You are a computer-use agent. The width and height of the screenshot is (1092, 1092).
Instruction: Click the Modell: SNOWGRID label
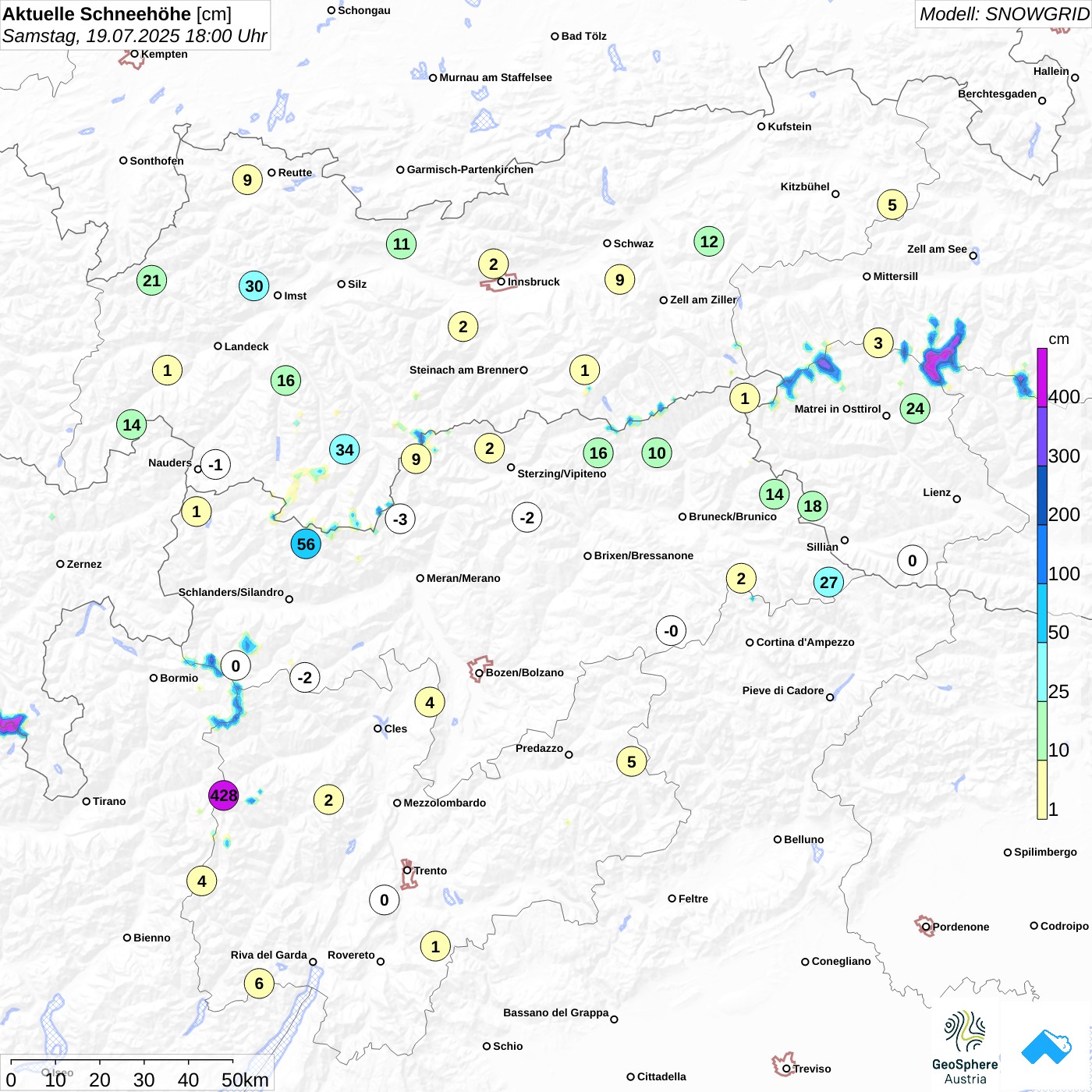click(1004, 14)
